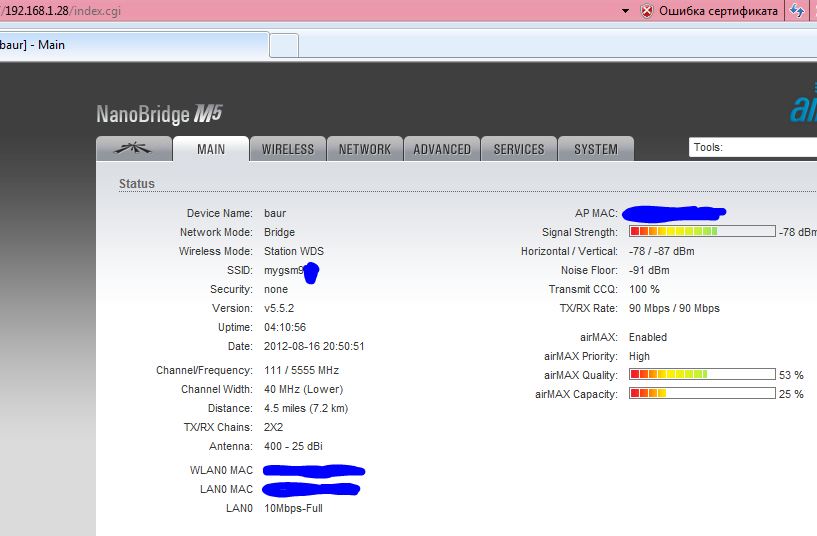Click Network Mode value Bridge

279,232
